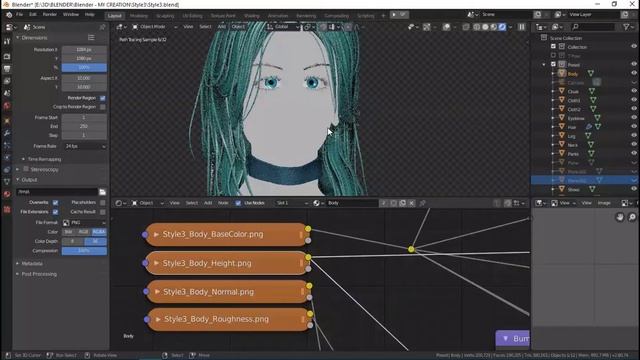Open the View Layer properties tab
Screen dimensions: 640x360
click(7, 81)
